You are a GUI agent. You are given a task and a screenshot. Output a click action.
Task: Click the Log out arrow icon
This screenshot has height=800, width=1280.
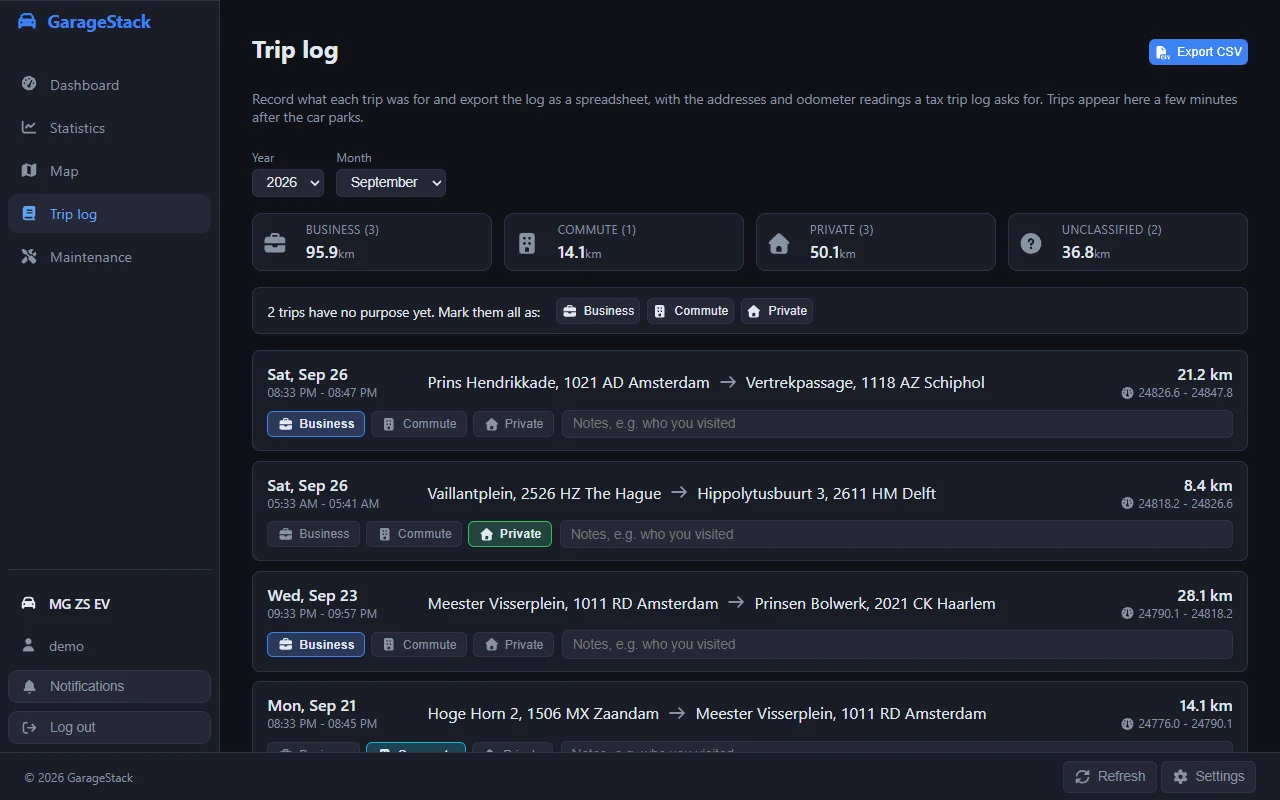tap(29, 727)
